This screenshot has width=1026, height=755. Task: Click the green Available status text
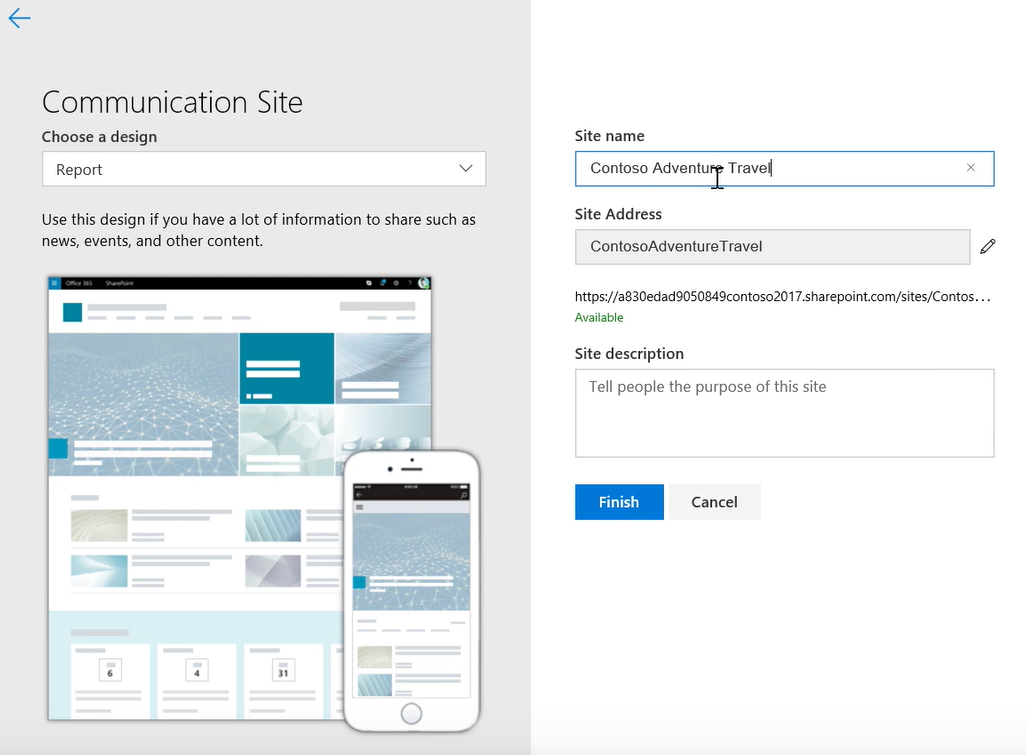click(x=599, y=317)
